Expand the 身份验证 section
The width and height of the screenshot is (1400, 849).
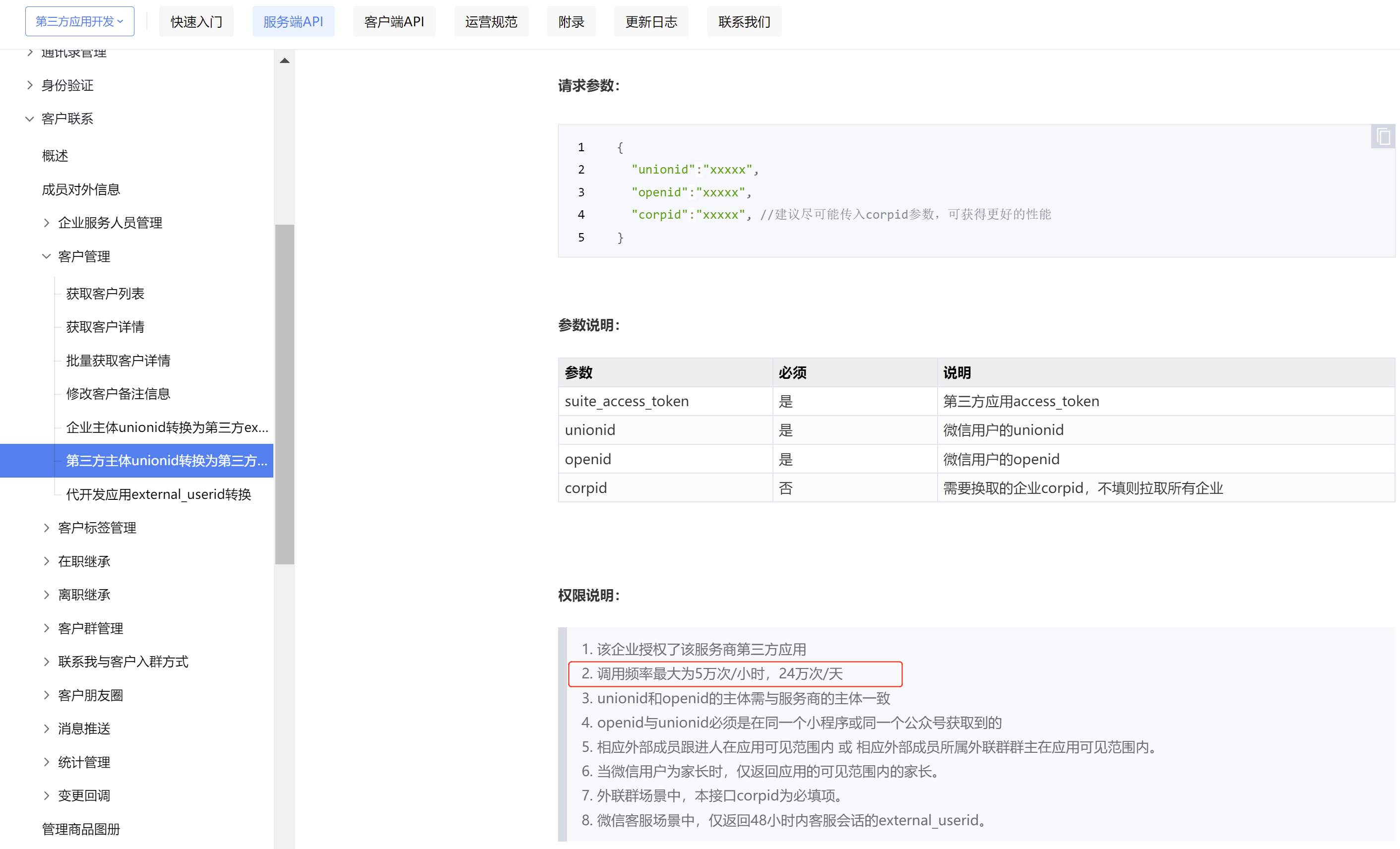30,85
